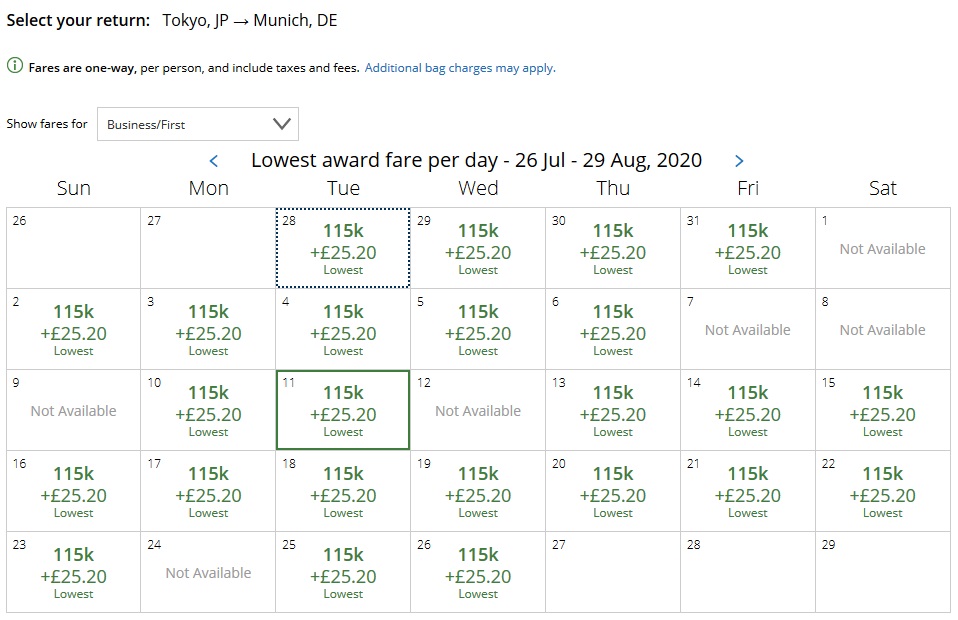Open the Business/First fare class dropdown
This screenshot has width=958, height=620.
click(x=198, y=124)
